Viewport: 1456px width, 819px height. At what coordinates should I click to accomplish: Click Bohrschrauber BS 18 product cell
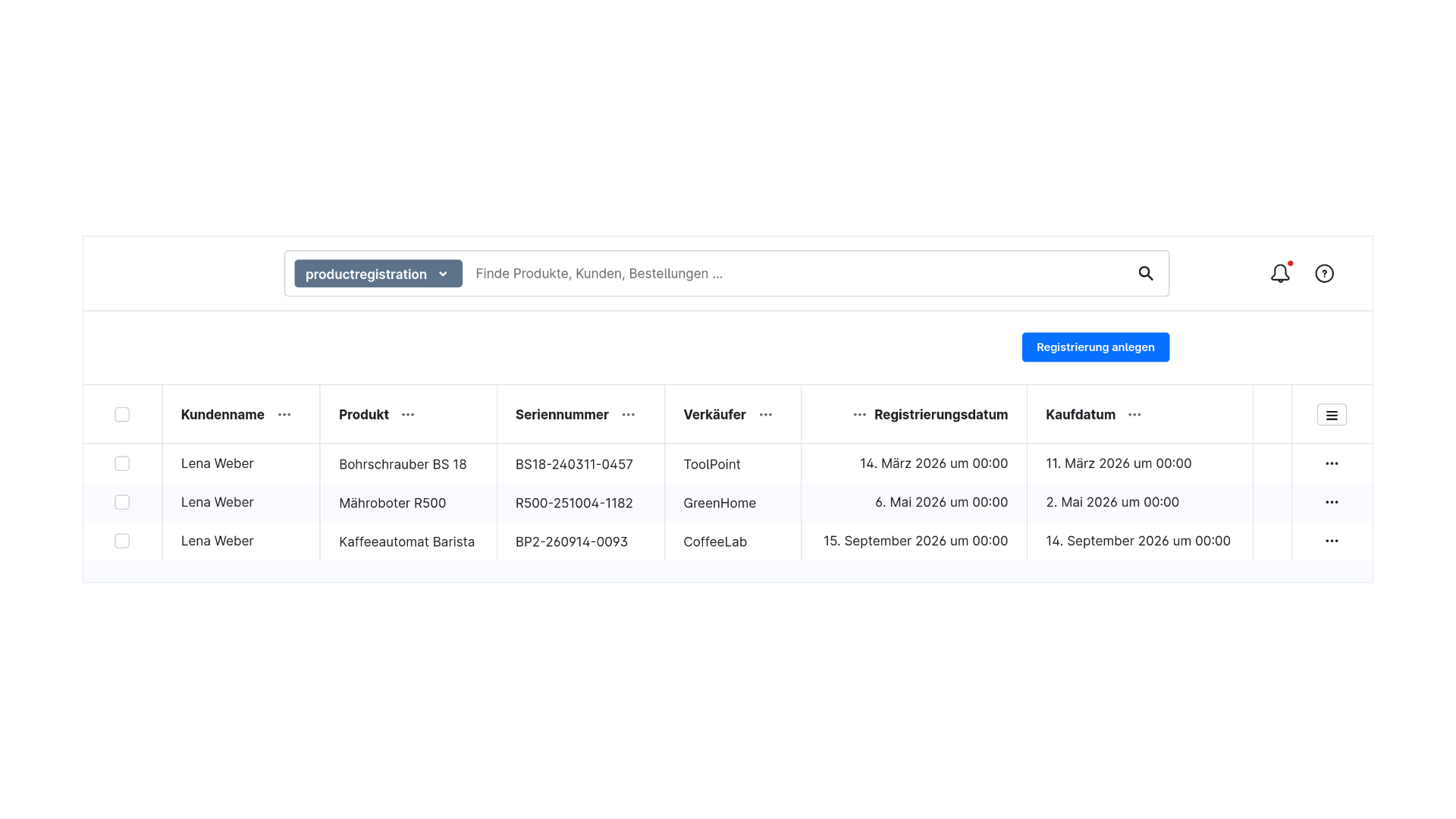(403, 464)
